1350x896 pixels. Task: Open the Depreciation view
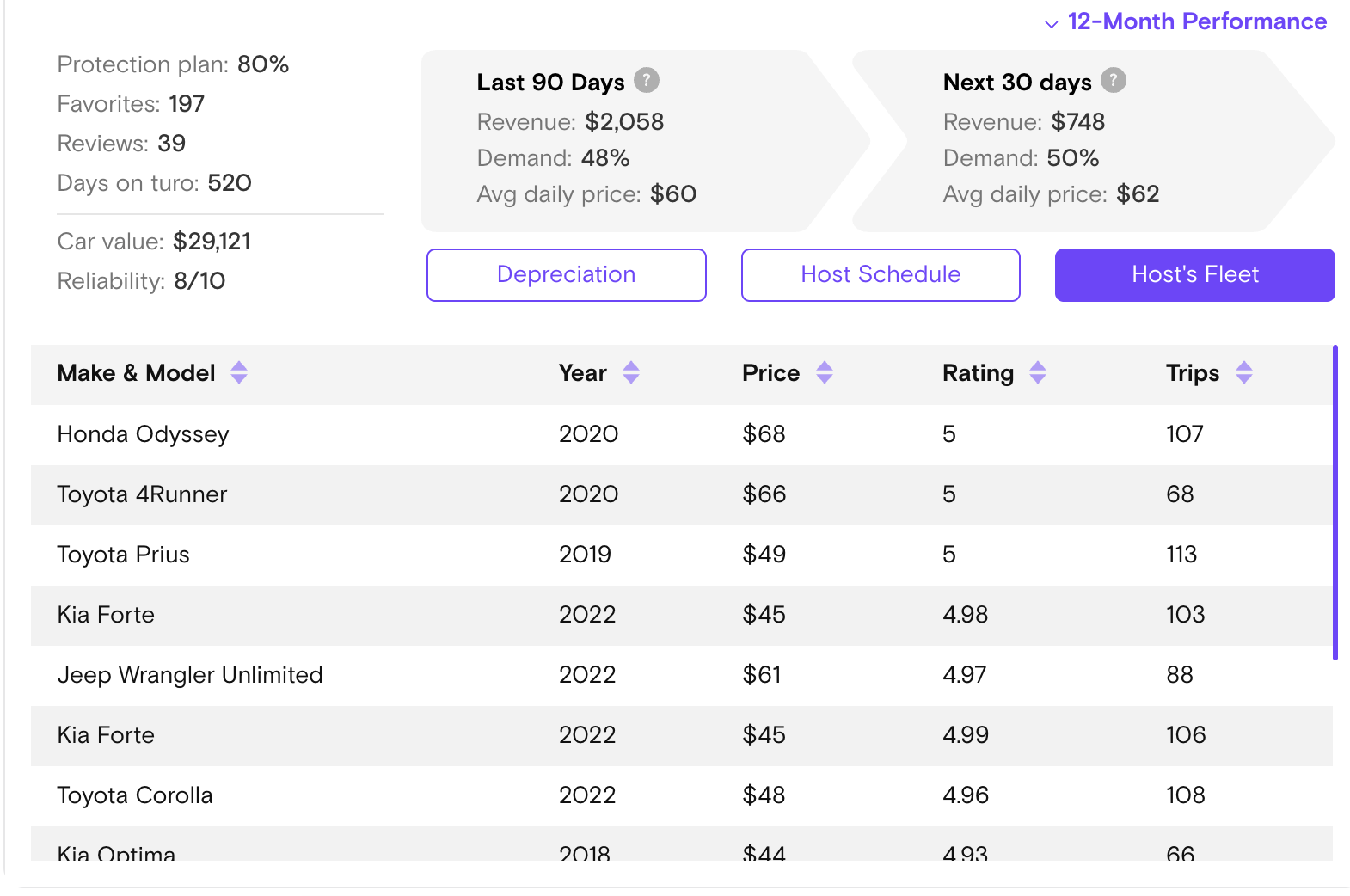[x=567, y=275]
